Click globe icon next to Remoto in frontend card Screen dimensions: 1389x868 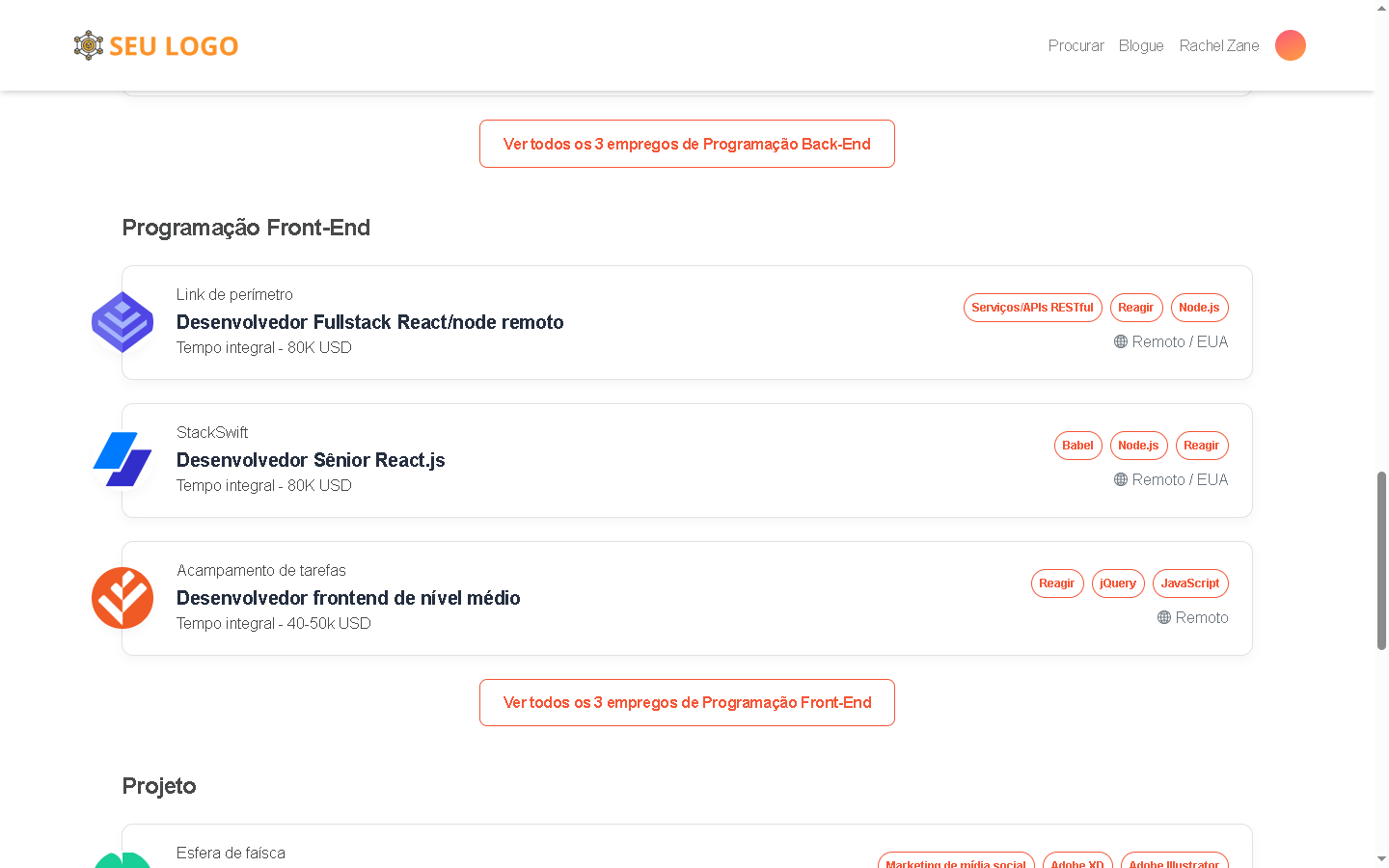click(x=1163, y=617)
